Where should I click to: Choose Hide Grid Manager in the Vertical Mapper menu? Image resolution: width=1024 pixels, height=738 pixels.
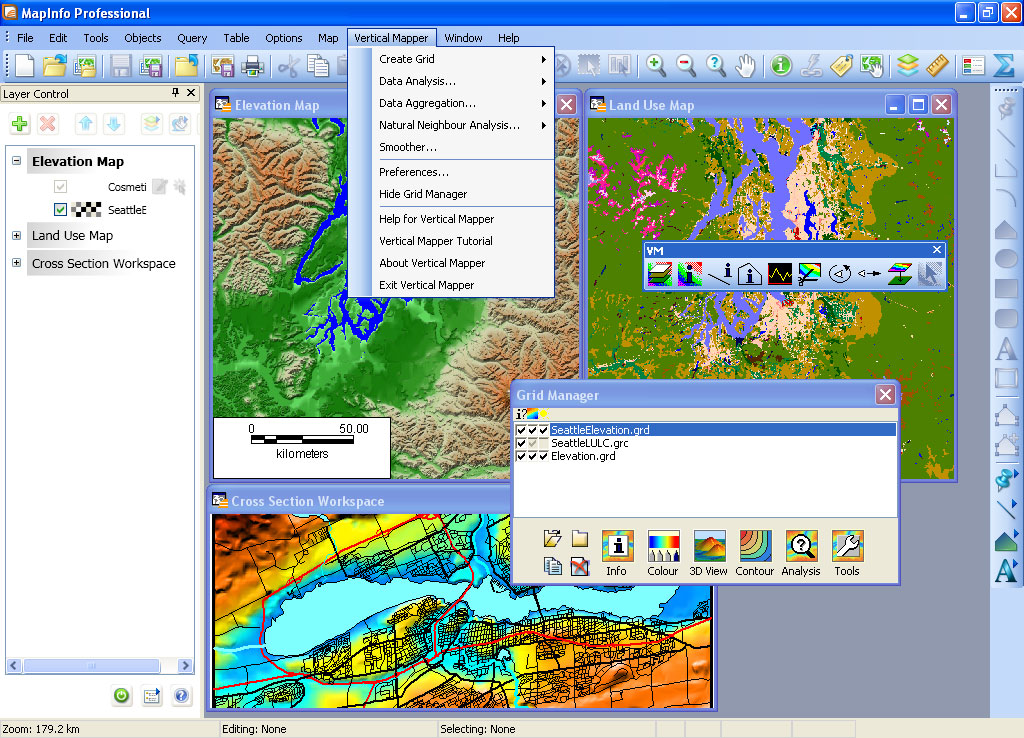(x=452, y=194)
